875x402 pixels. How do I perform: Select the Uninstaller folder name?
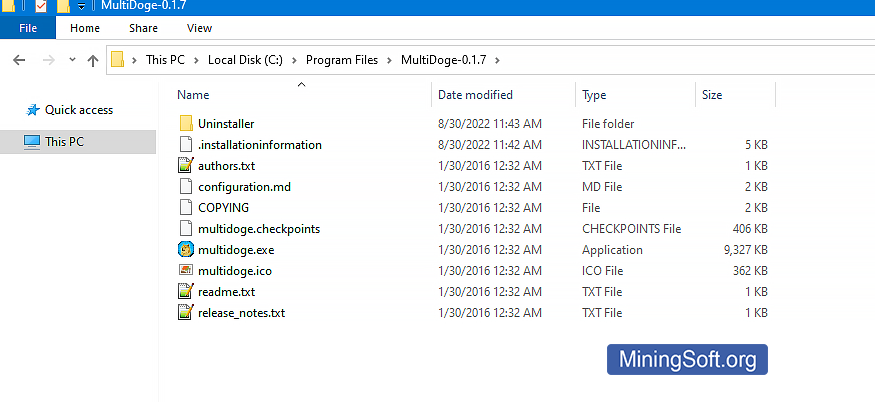[226, 124]
